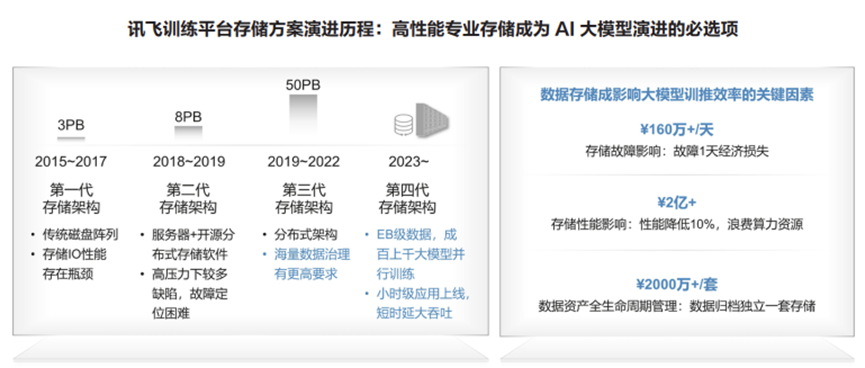Select the '2015~2017' year range
865x368 pixels.
71,162
